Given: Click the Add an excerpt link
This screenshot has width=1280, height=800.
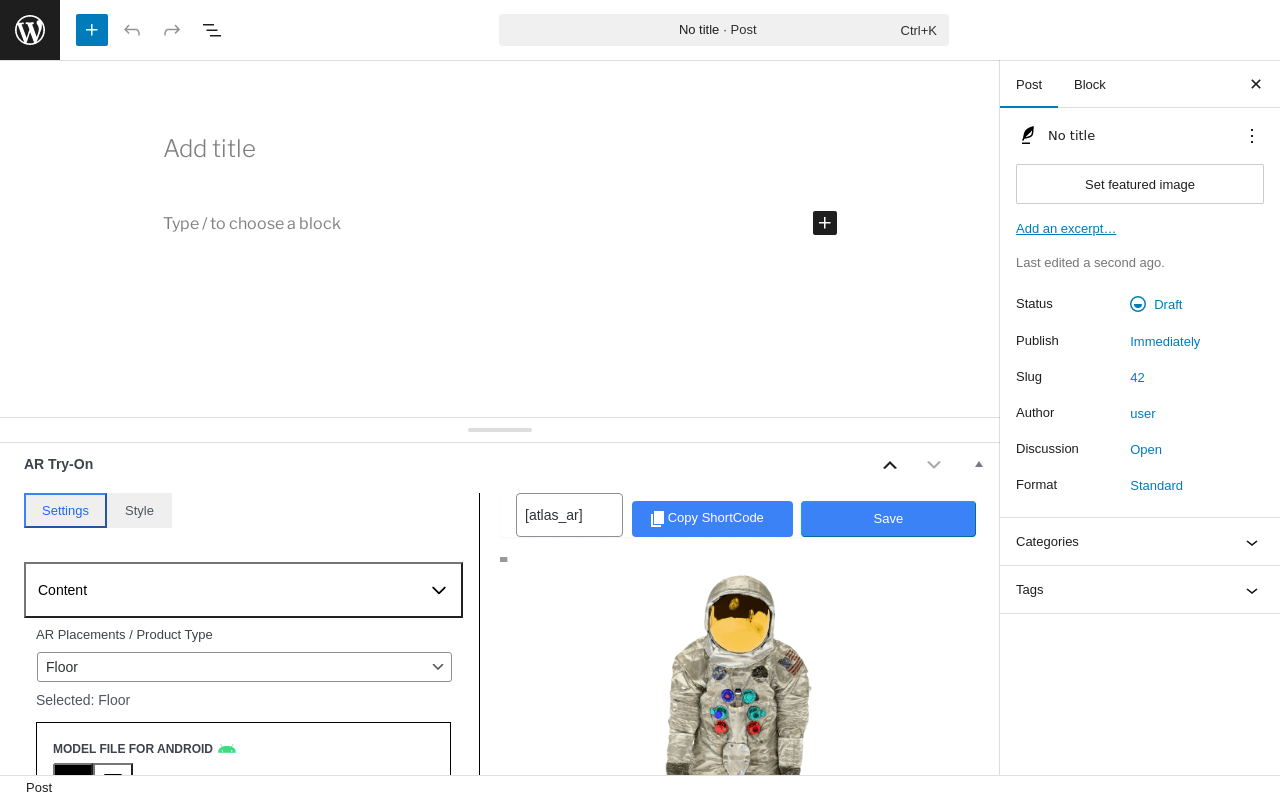Looking at the screenshot, I should click(1066, 228).
